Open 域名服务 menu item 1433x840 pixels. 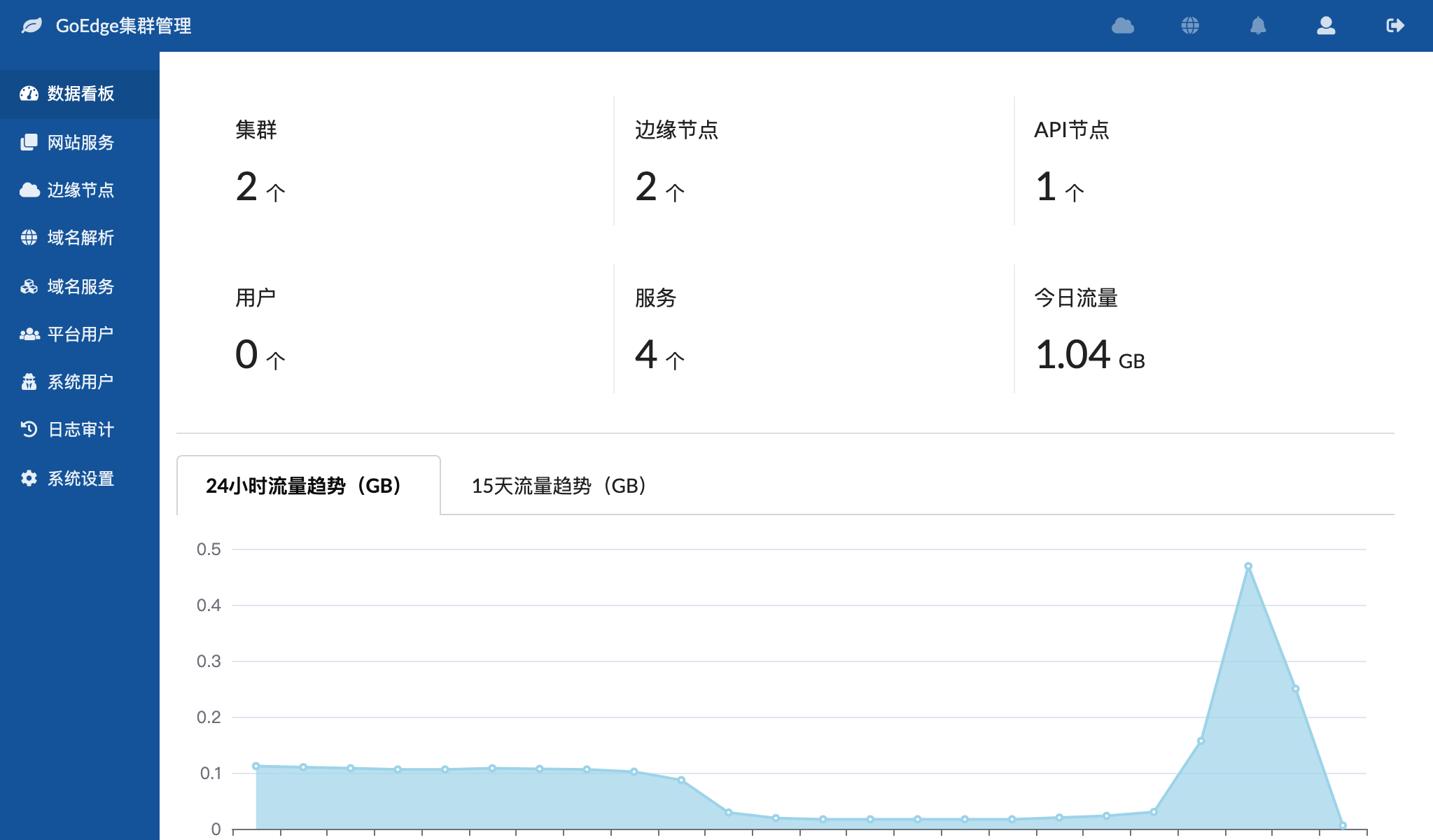point(80,286)
